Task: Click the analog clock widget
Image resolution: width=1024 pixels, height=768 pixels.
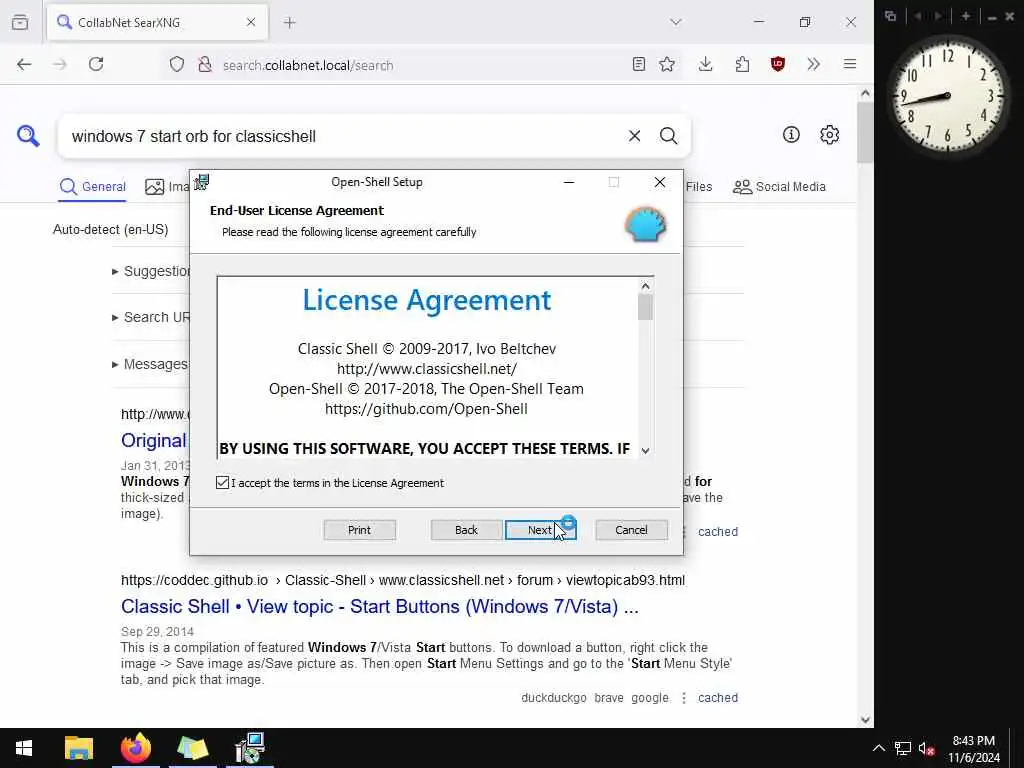Action: tap(948, 96)
